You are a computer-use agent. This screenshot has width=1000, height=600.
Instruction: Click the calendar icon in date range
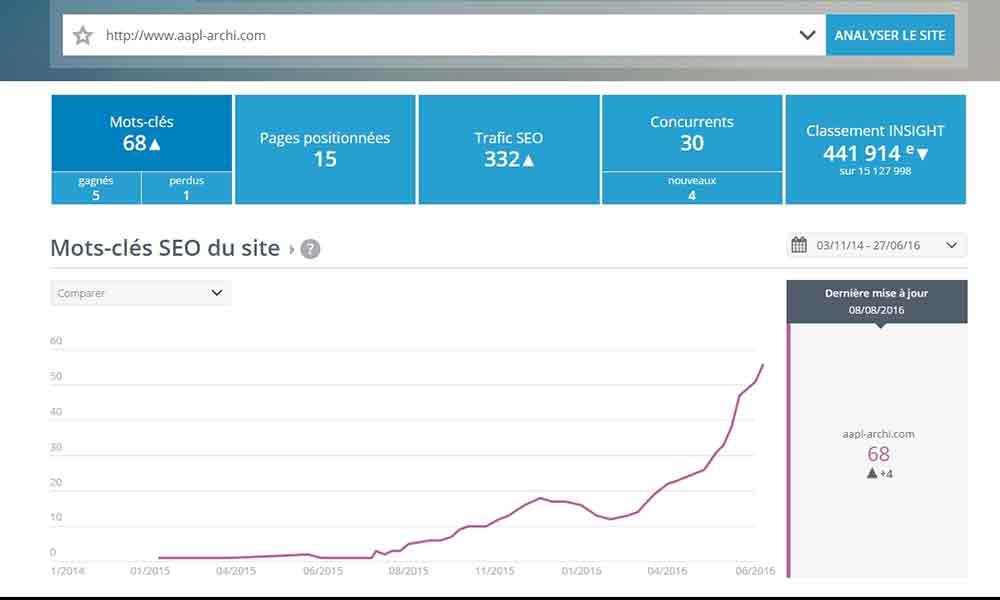799,245
